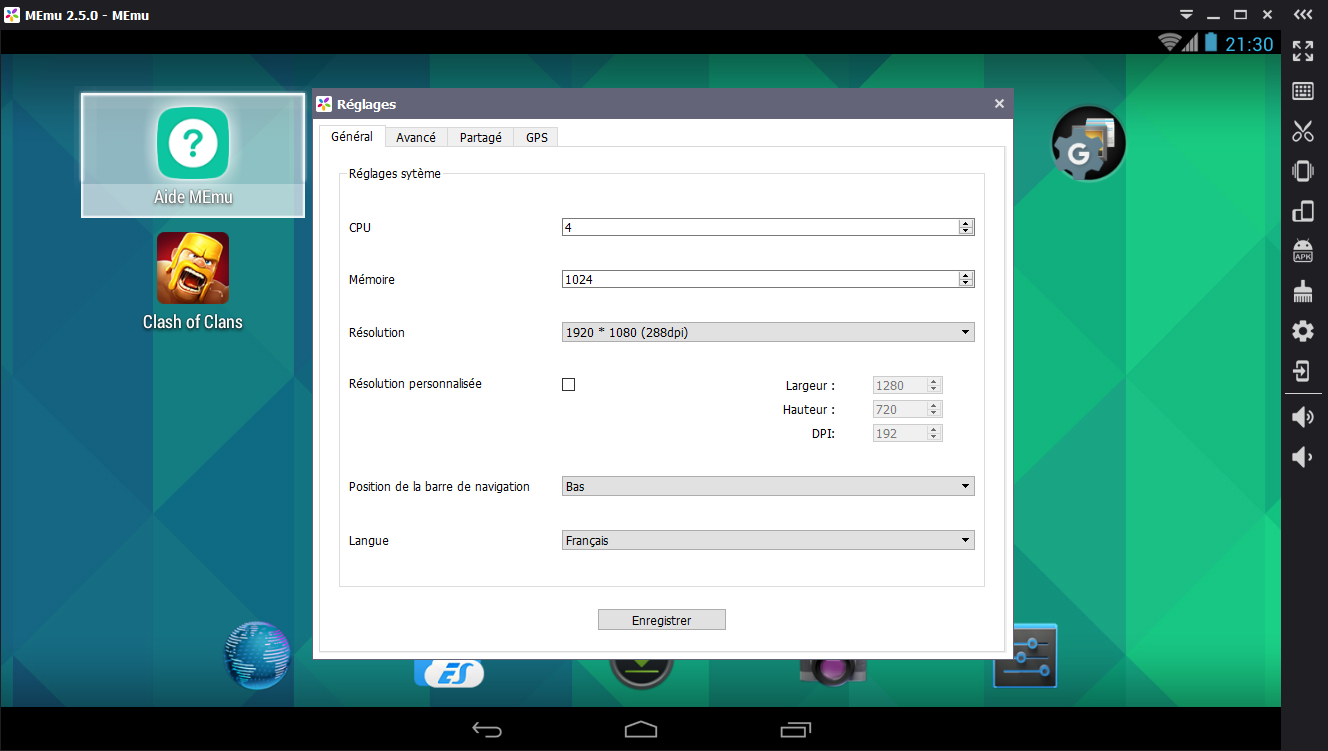Viewport: 1328px width, 751px height.
Task: Enable the Résolution personnalisée checkbox
Action: [569, 384]
